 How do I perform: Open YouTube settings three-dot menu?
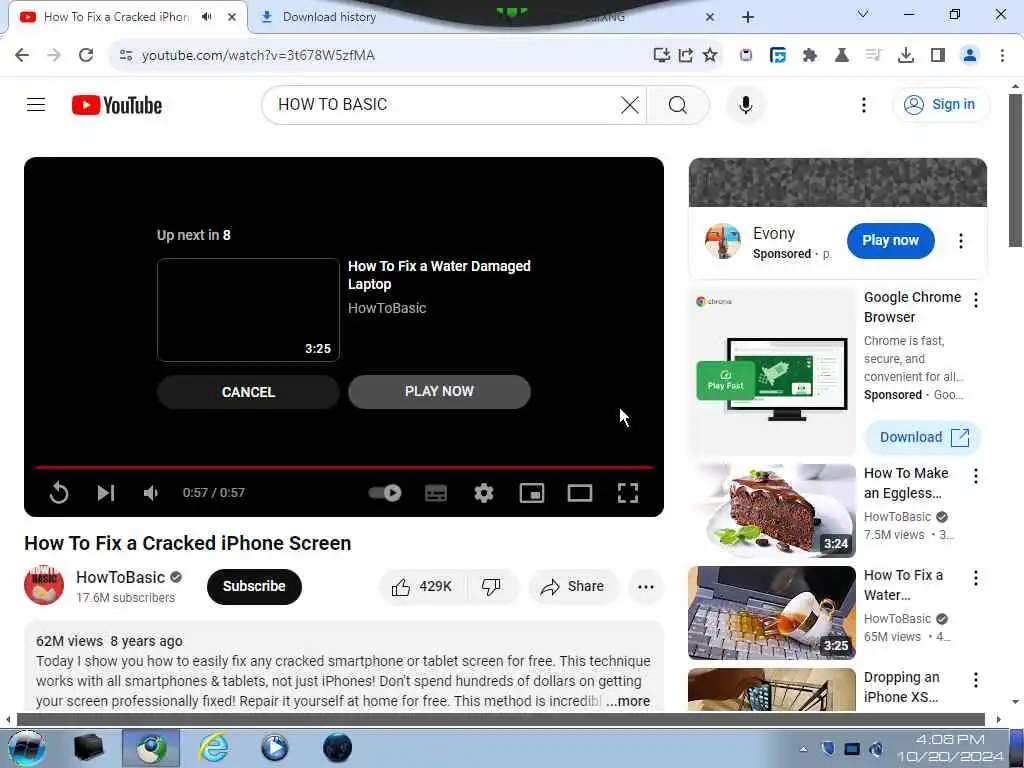tap(863, 104)
